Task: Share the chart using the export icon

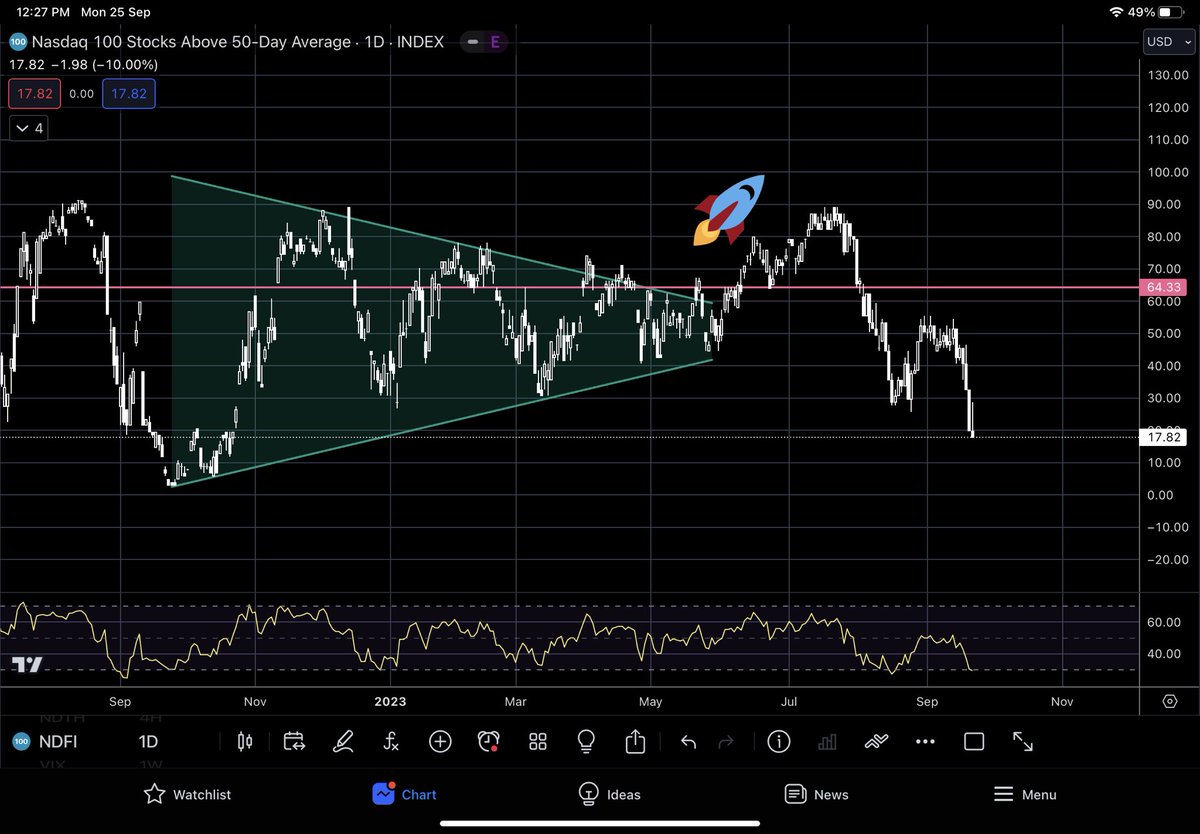Action: [635, 741]
